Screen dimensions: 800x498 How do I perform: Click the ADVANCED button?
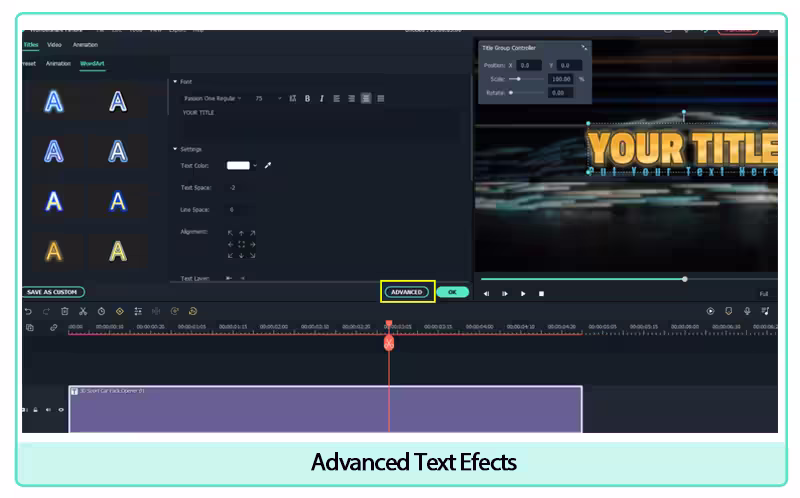pos(407,292)
